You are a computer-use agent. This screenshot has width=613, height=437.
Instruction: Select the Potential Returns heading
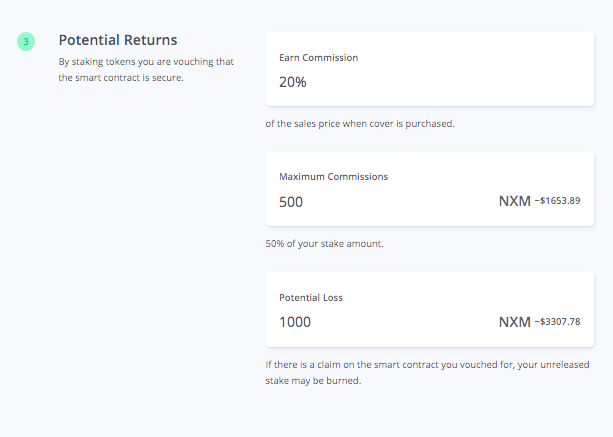click(118, 40)
